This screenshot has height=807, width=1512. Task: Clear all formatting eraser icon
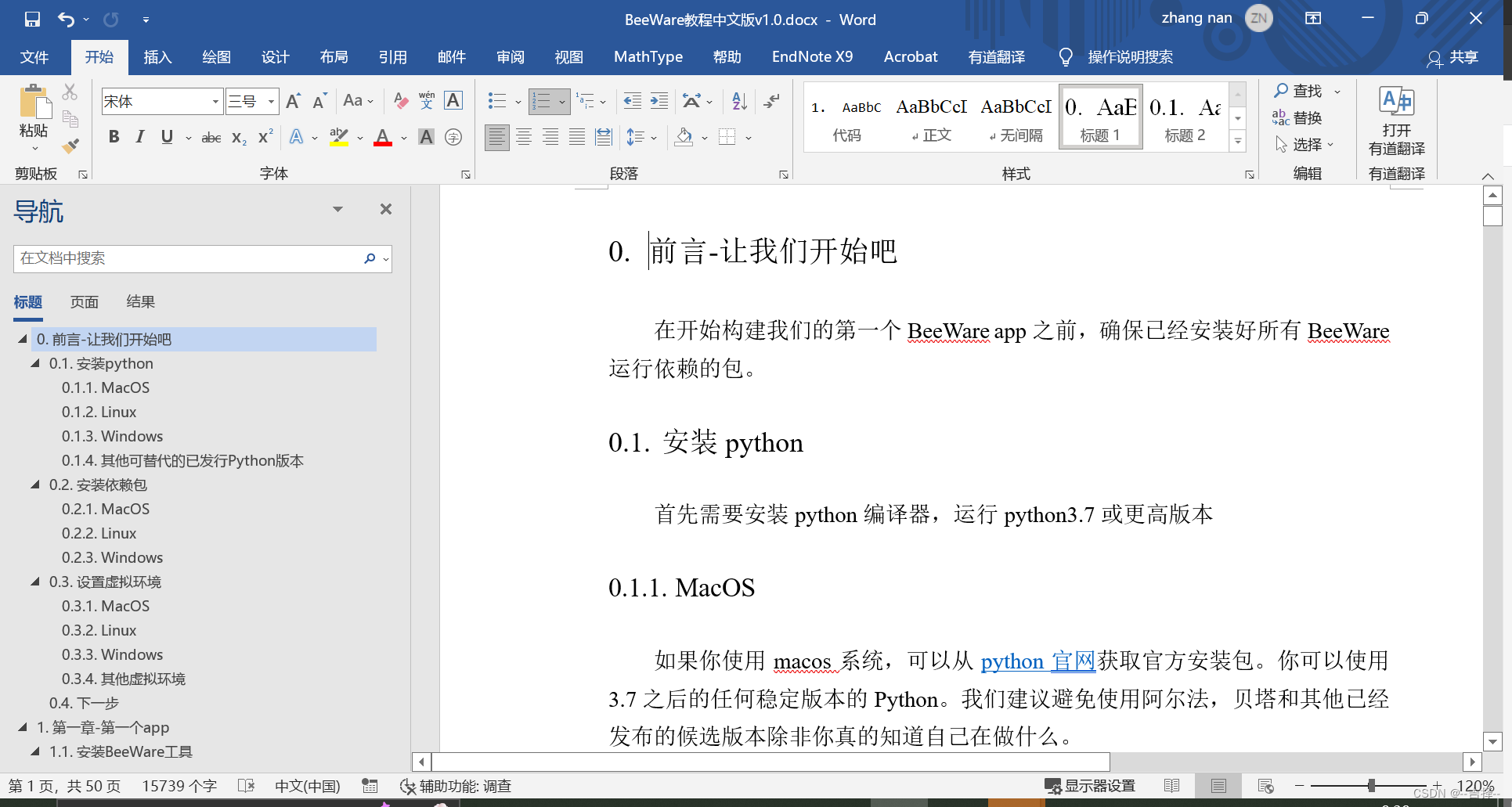(x=401, y=101)
